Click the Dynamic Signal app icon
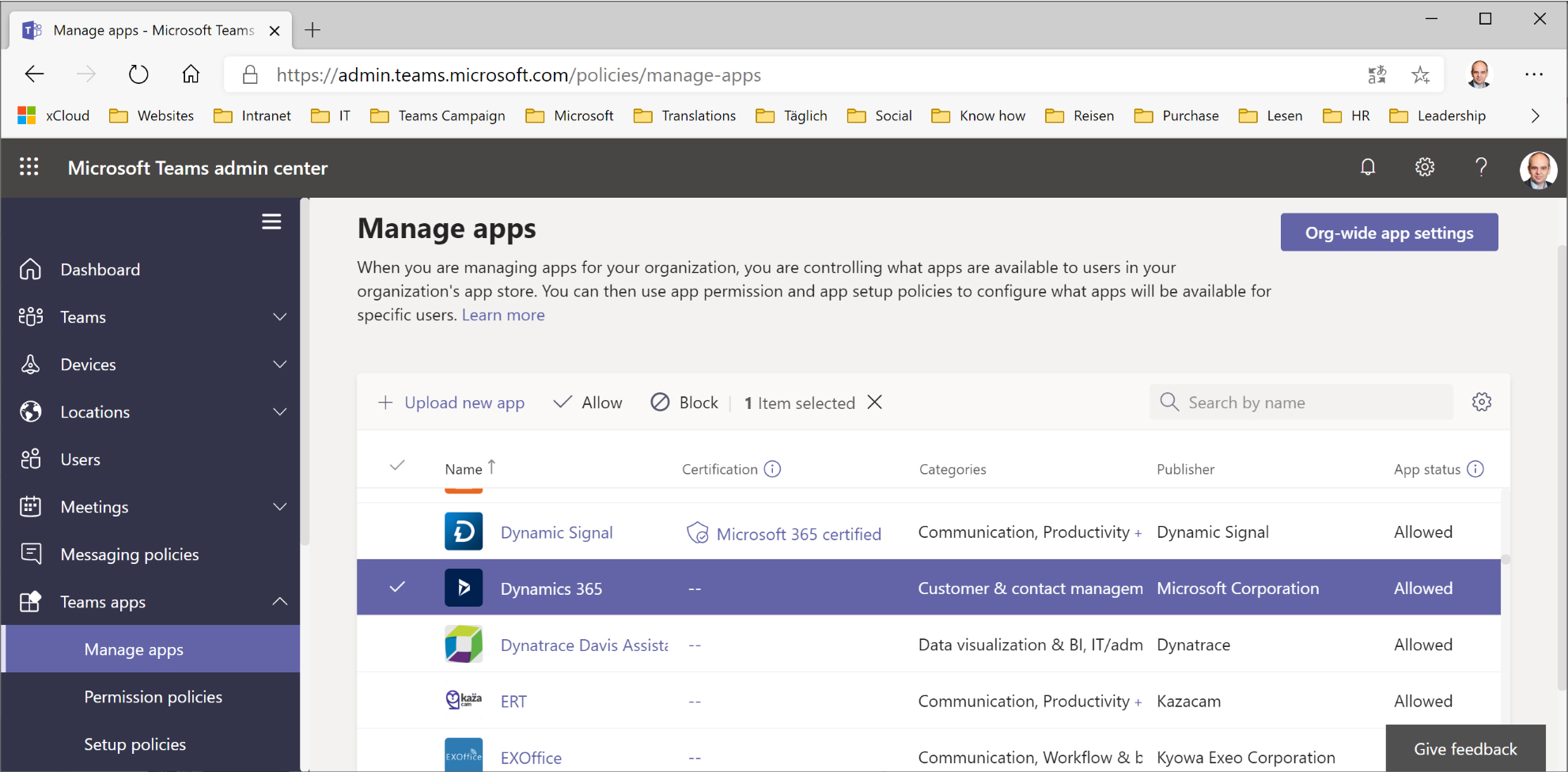Image resolution: width=1568 pixels, height=772 pixels. click(x=464, y=532)
